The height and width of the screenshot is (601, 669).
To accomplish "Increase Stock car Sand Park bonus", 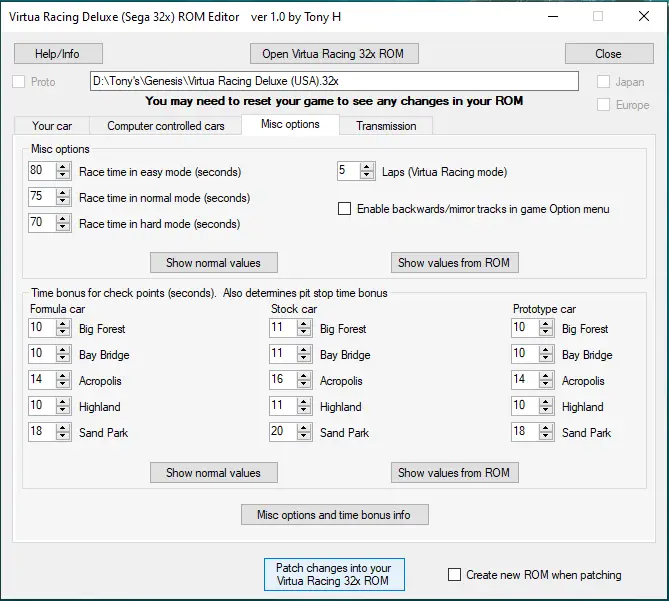I will tap(304, 428).
